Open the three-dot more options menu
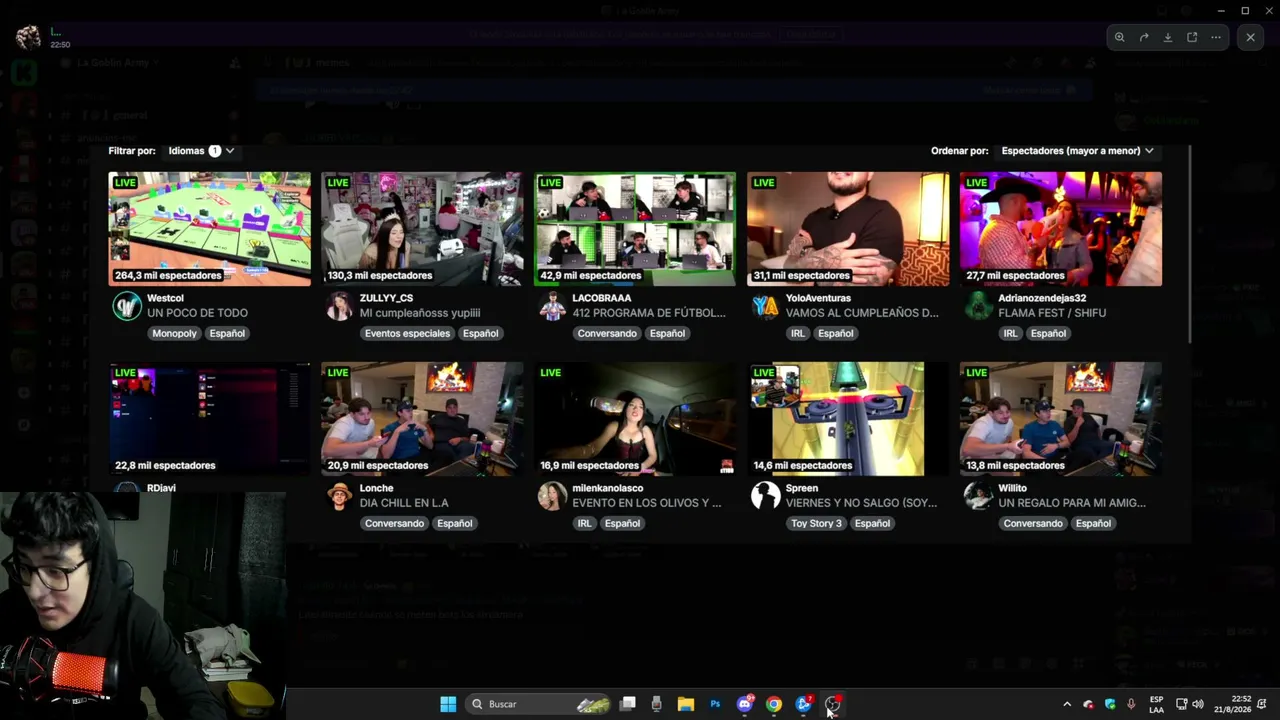The width and height of the screenshot is (1280, 720). [x=1216, y=37]
